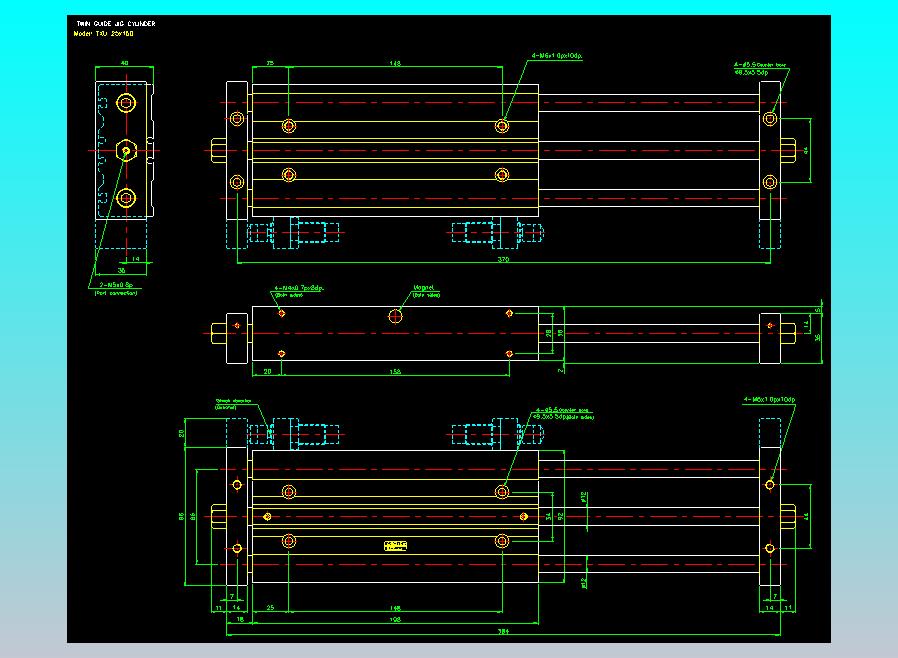Viewport: 898px width, 658px height.
Task: Select the 148 dimension in the top view
Action: tap(395, 64)
